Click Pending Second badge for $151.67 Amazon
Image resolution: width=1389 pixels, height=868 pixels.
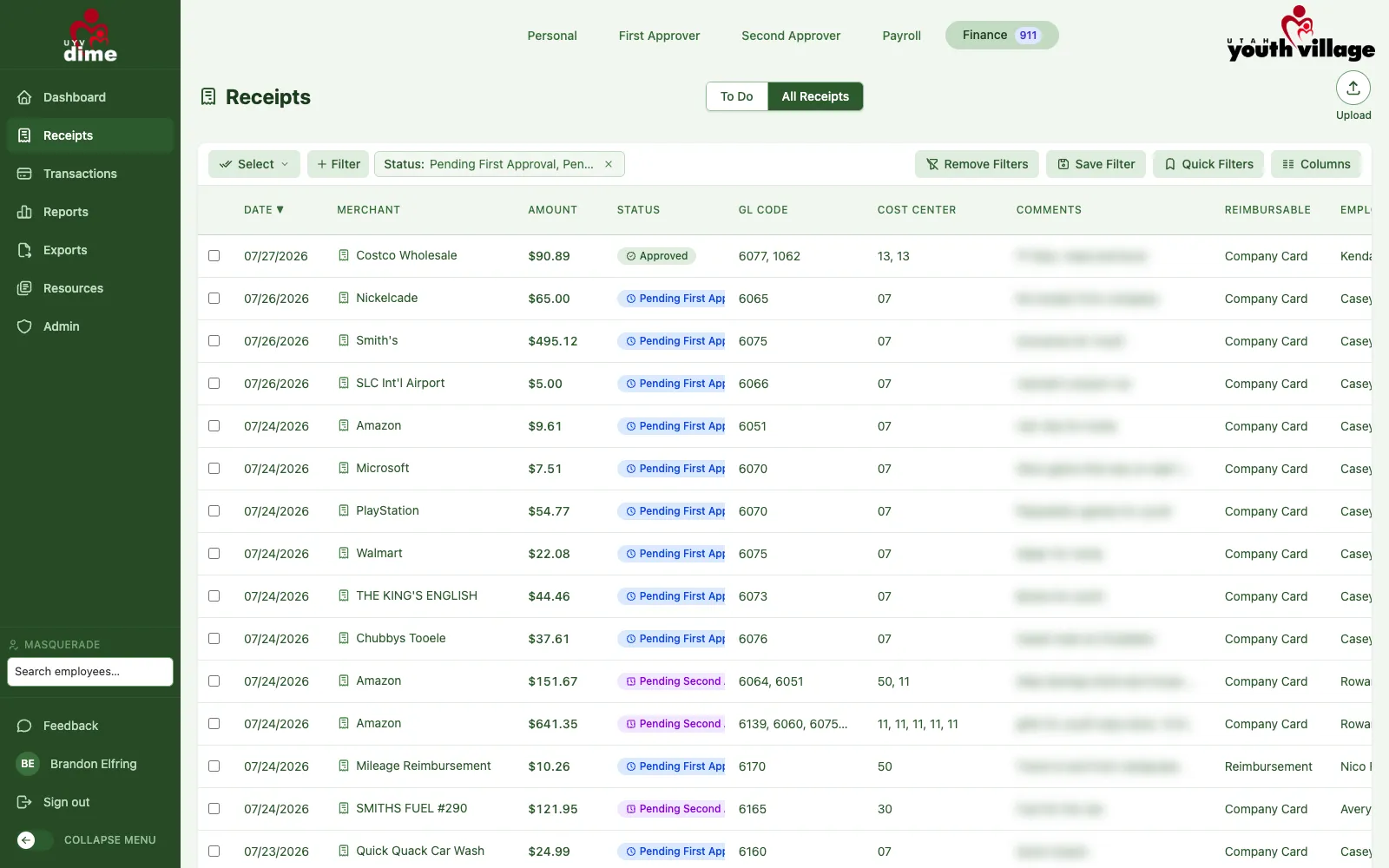click(672, 681)
